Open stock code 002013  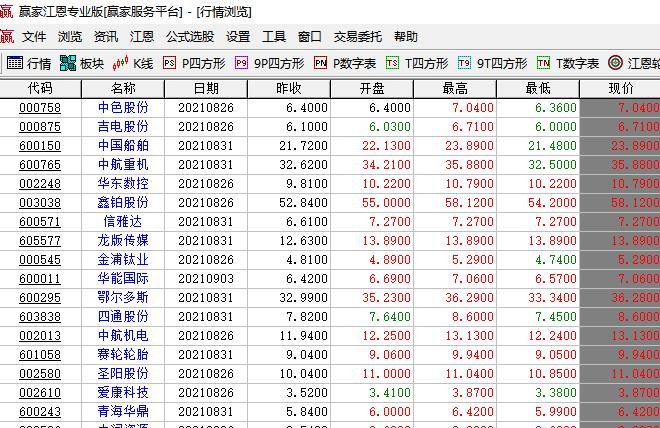point(40,336)
